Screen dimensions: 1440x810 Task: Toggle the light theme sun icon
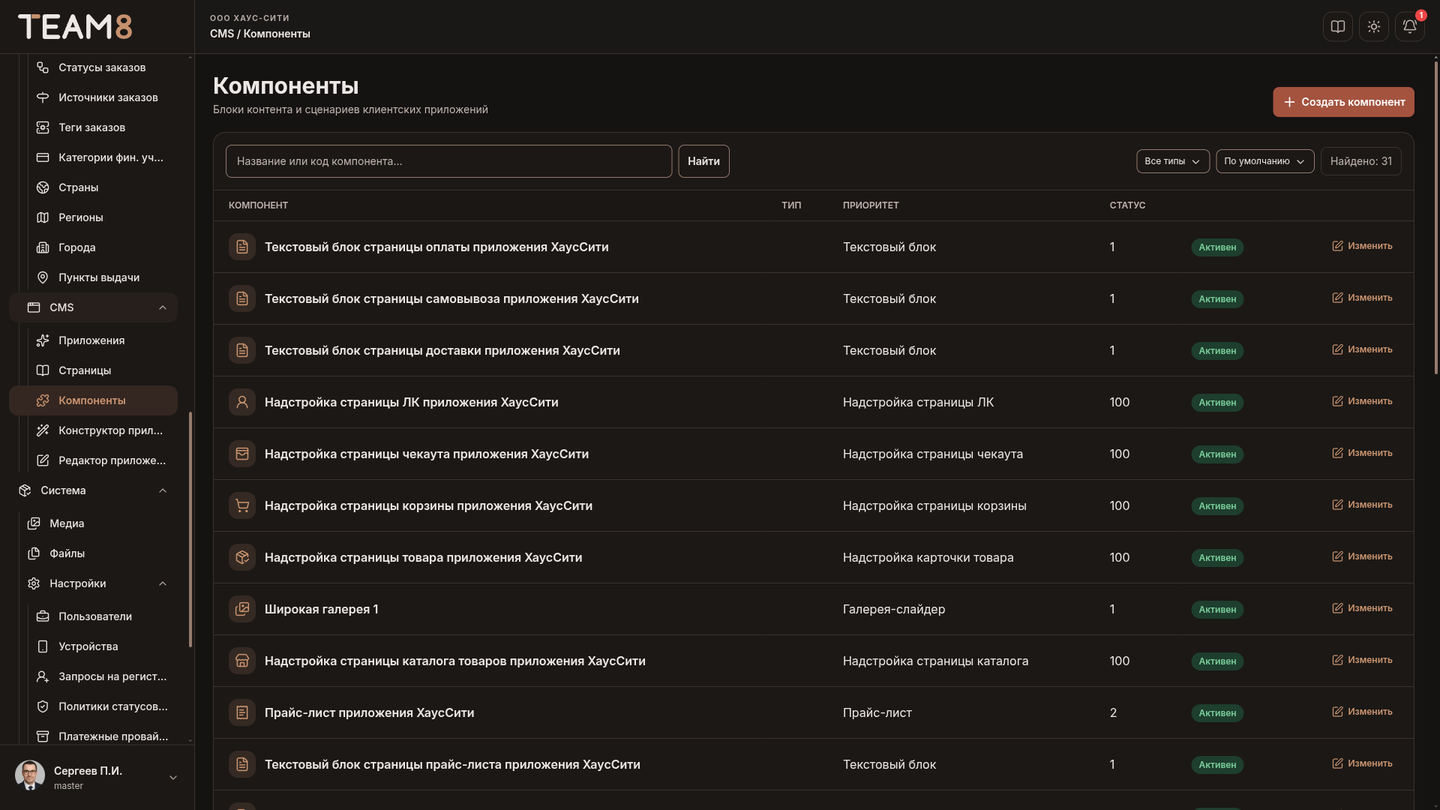click(x=1374, y=27)
